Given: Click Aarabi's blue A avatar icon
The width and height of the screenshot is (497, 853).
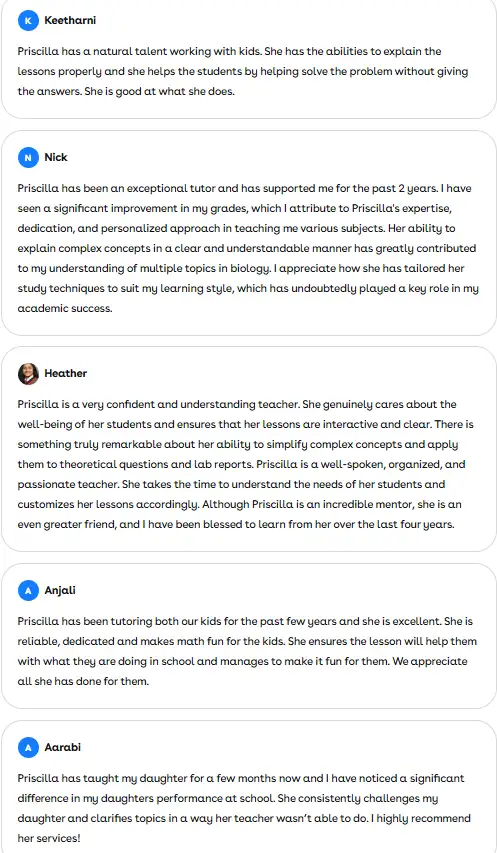Looking at the screenshot, I should pyautogui.click(x=28, y=747).
